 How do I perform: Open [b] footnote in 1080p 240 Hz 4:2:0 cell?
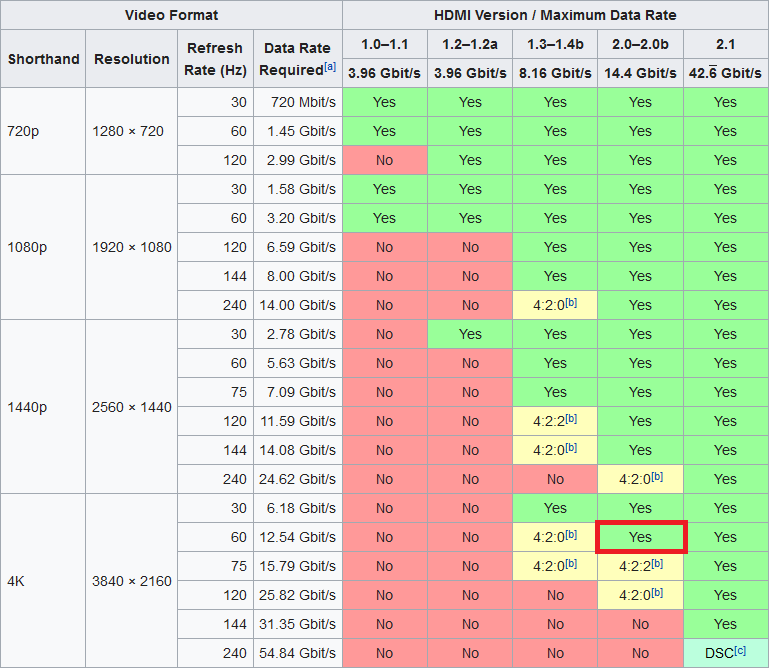(x=571, y=303)
